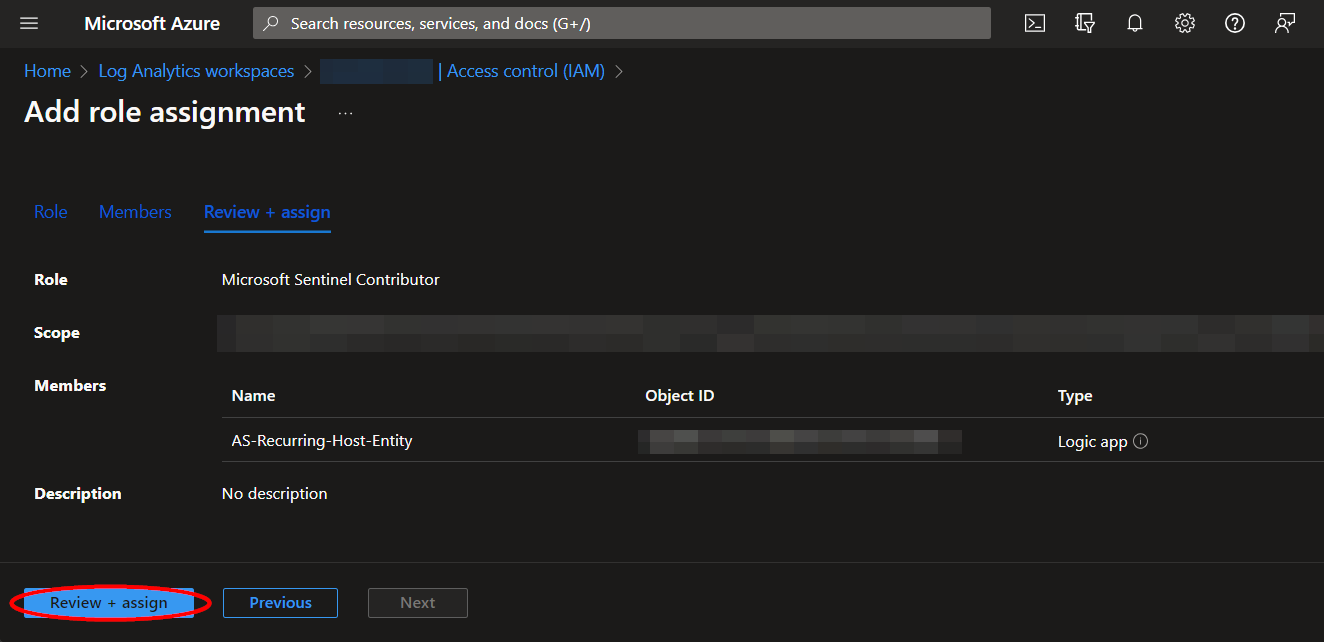
Task: Click the Microsoft Sentinel Contributor role value
Action: [331, 280]
